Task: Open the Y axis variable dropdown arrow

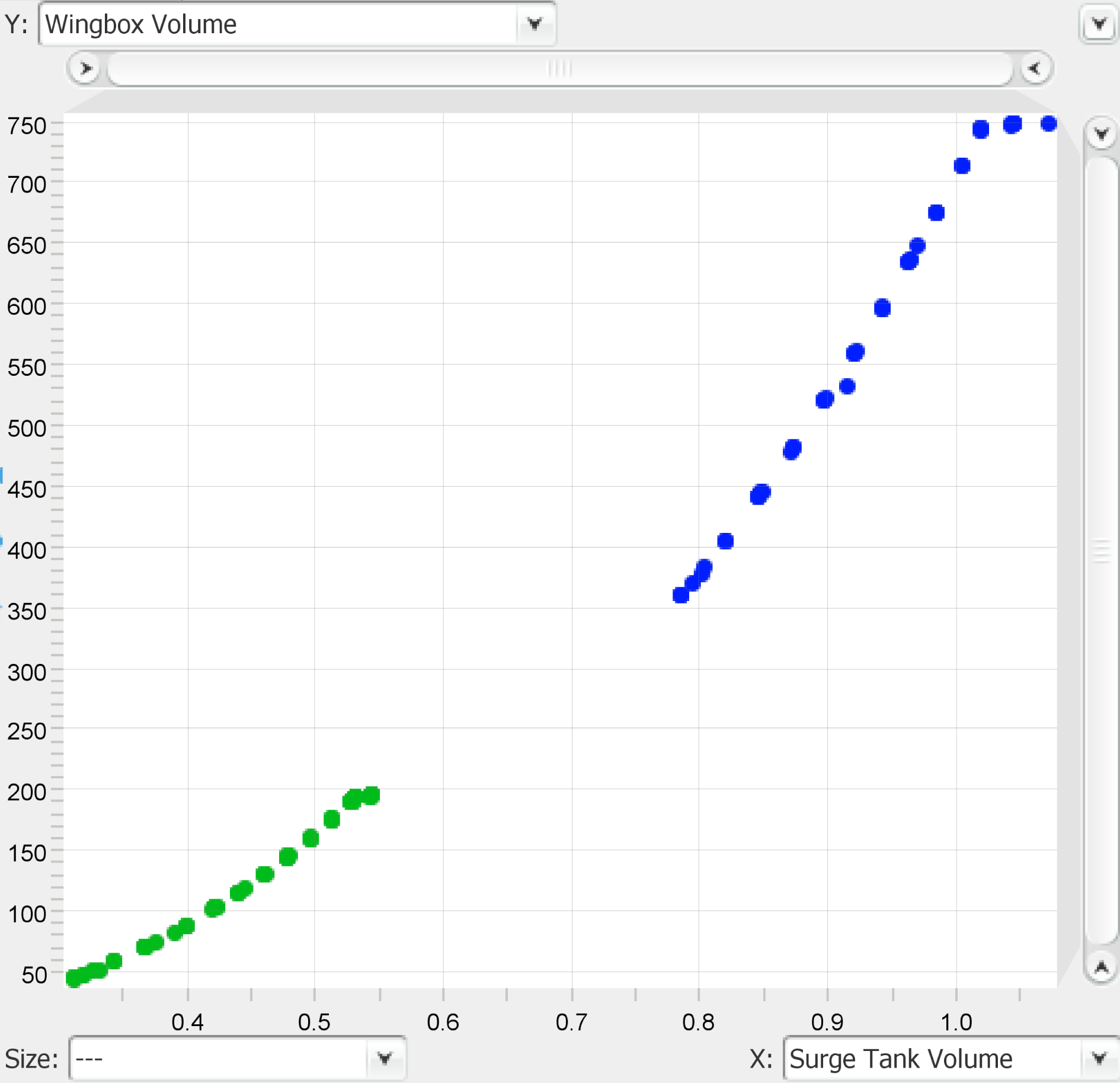Action: pyautogui.click(x=535, y=24)
